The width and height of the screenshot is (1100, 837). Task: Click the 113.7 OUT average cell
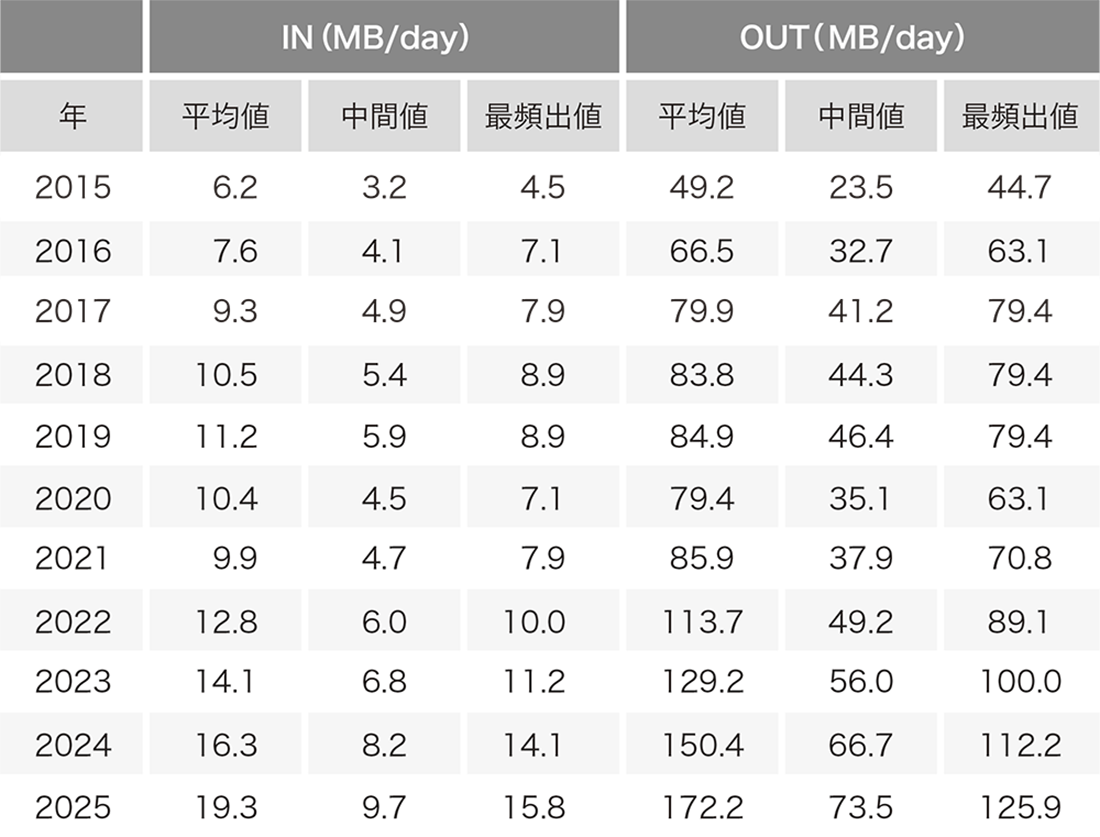pos(702,622)
